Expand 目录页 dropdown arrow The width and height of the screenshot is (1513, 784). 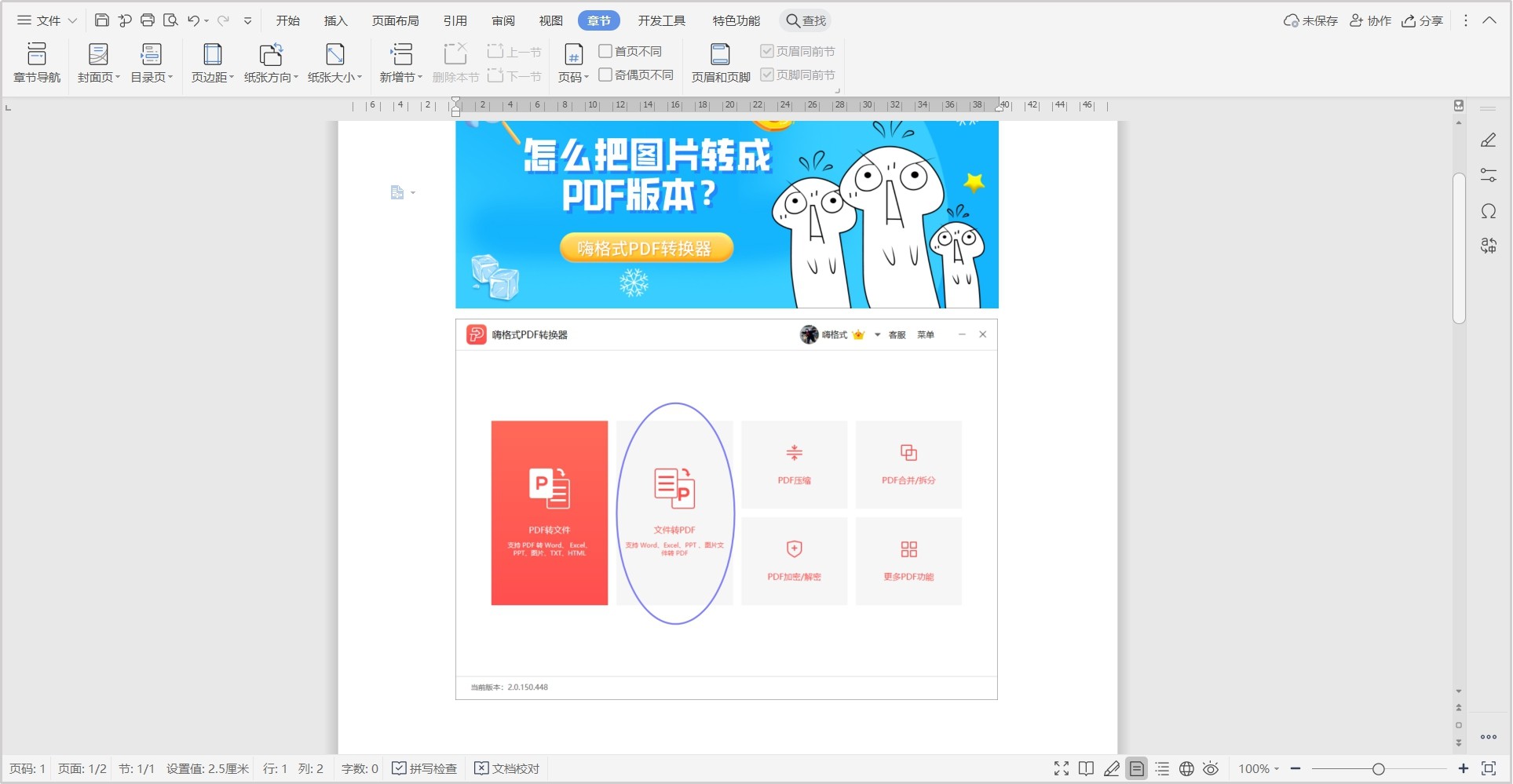(x=170, y=77)
